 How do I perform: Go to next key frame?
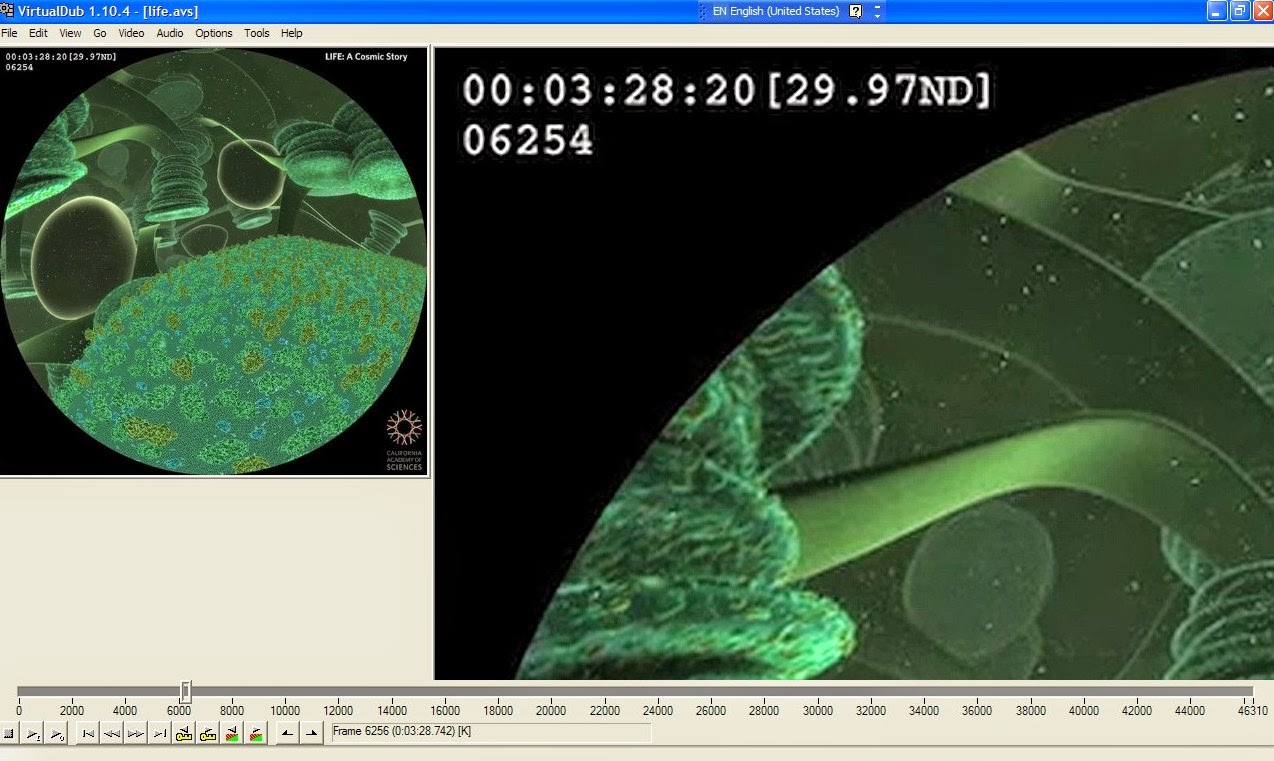[208, 733]
